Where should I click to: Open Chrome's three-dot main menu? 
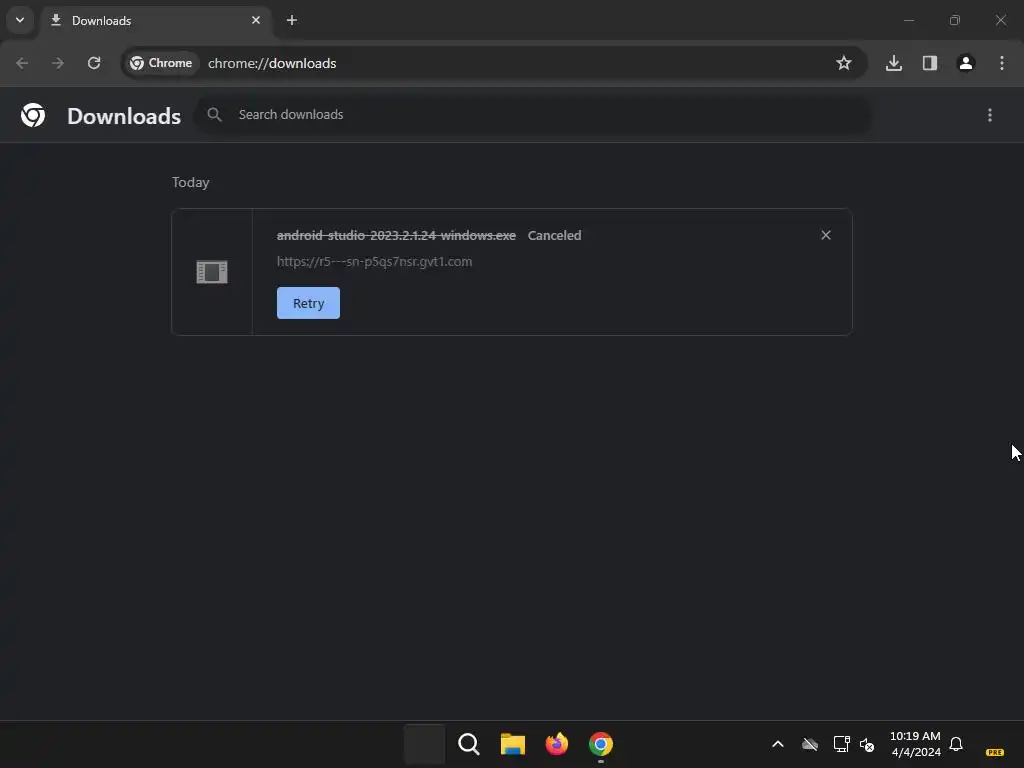1002,63
